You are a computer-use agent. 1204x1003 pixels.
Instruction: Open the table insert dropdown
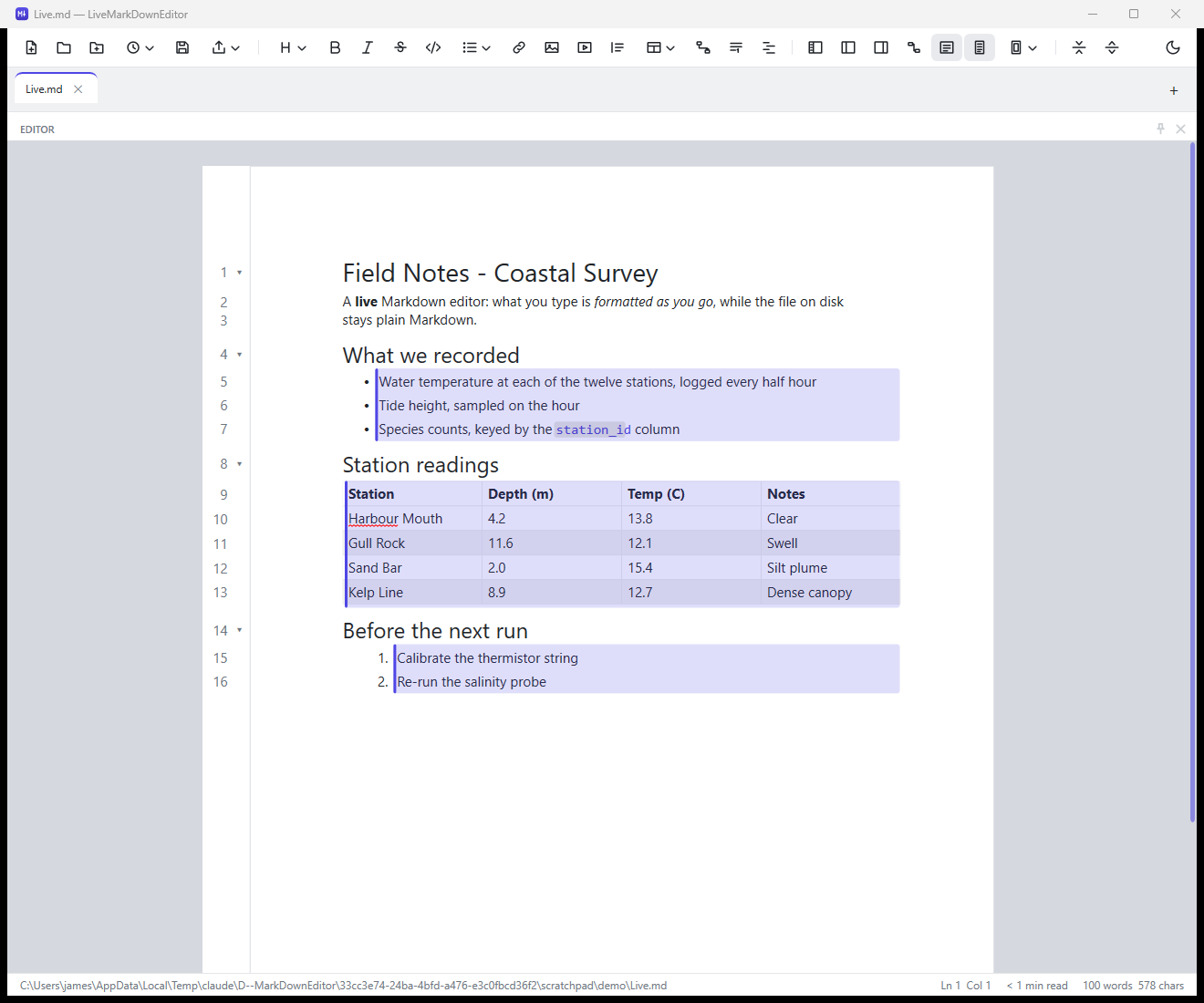[x=660, y=47]
